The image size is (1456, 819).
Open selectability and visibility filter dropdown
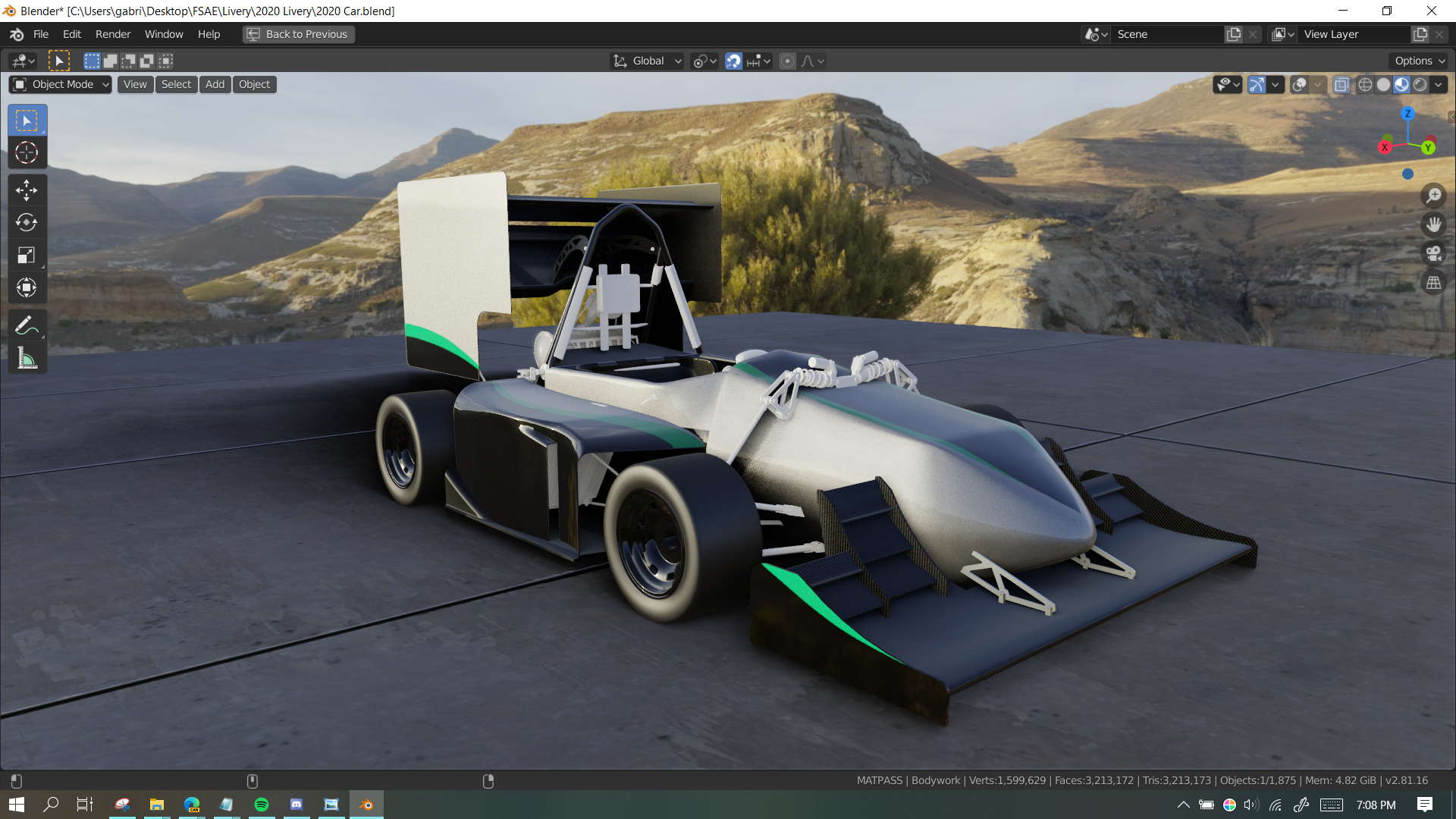(x=1227, y=85)
